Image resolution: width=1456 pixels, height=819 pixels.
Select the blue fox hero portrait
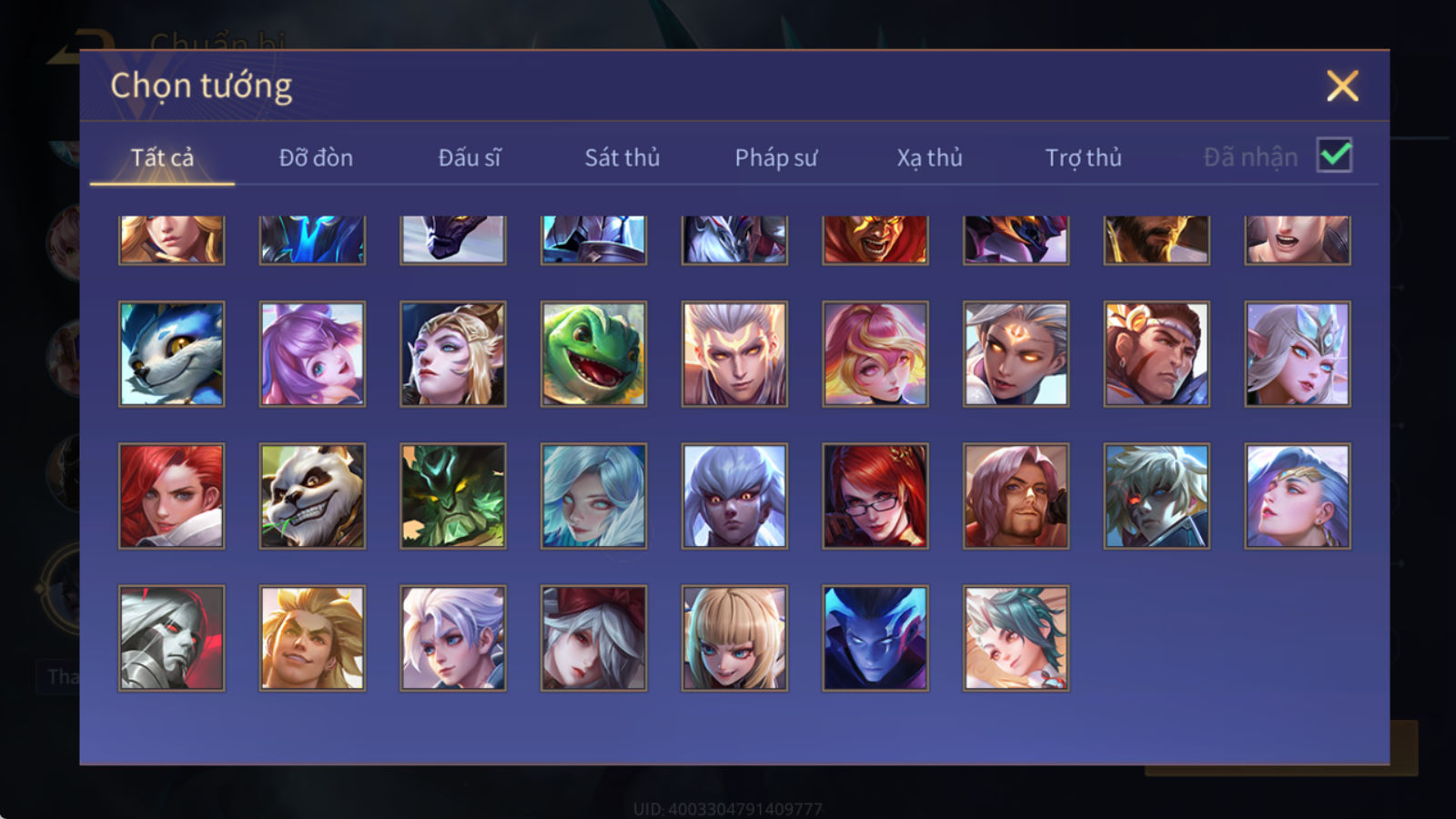click(x=171, y=354)
